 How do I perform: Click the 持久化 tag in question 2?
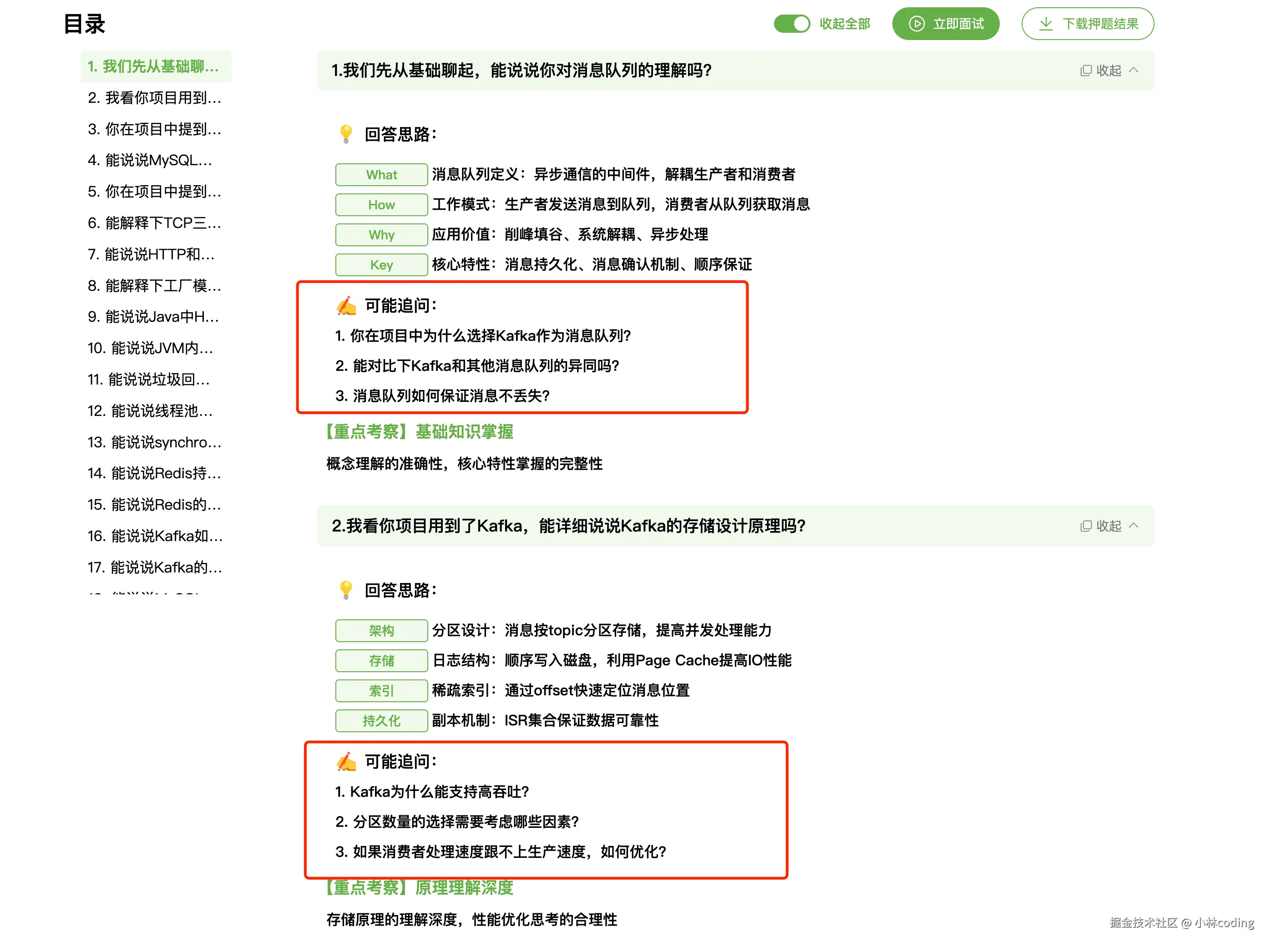(x=381, y=720)
